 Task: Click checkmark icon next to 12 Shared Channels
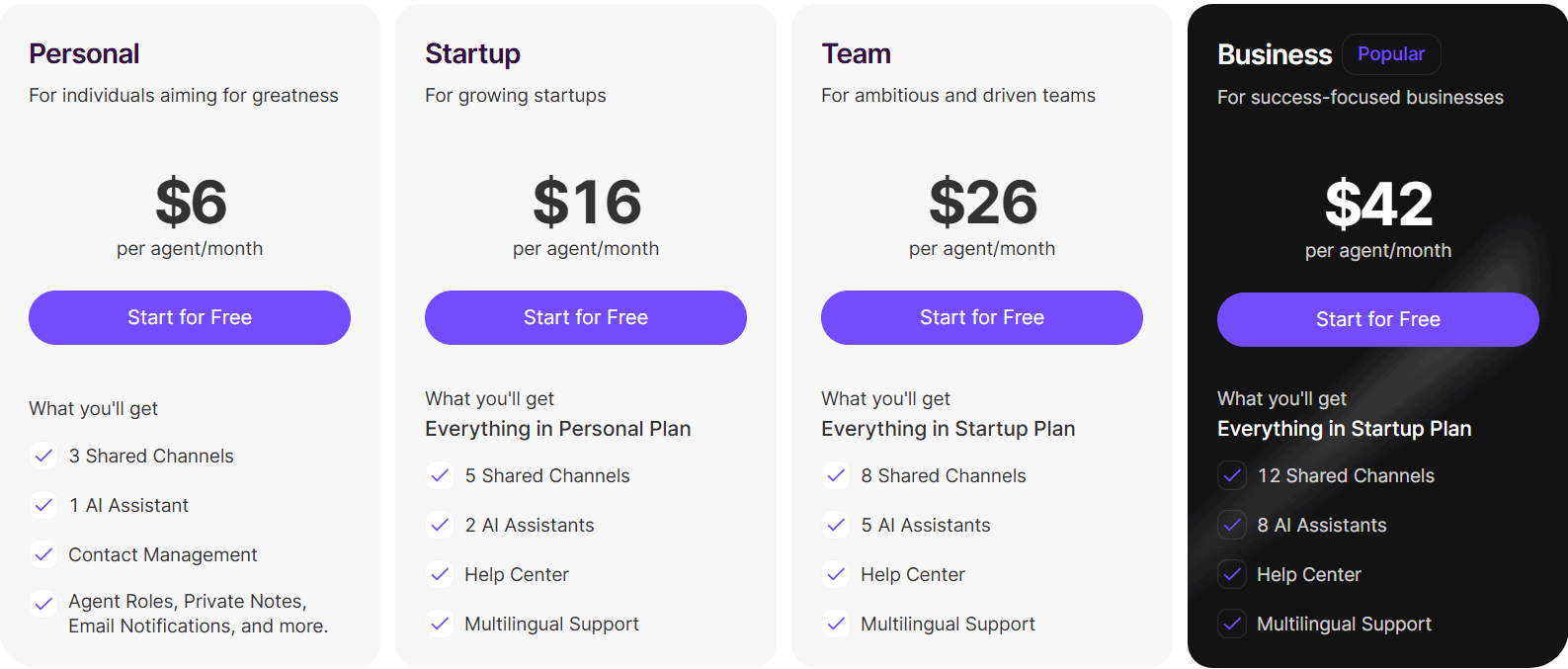coord(1232,475)
